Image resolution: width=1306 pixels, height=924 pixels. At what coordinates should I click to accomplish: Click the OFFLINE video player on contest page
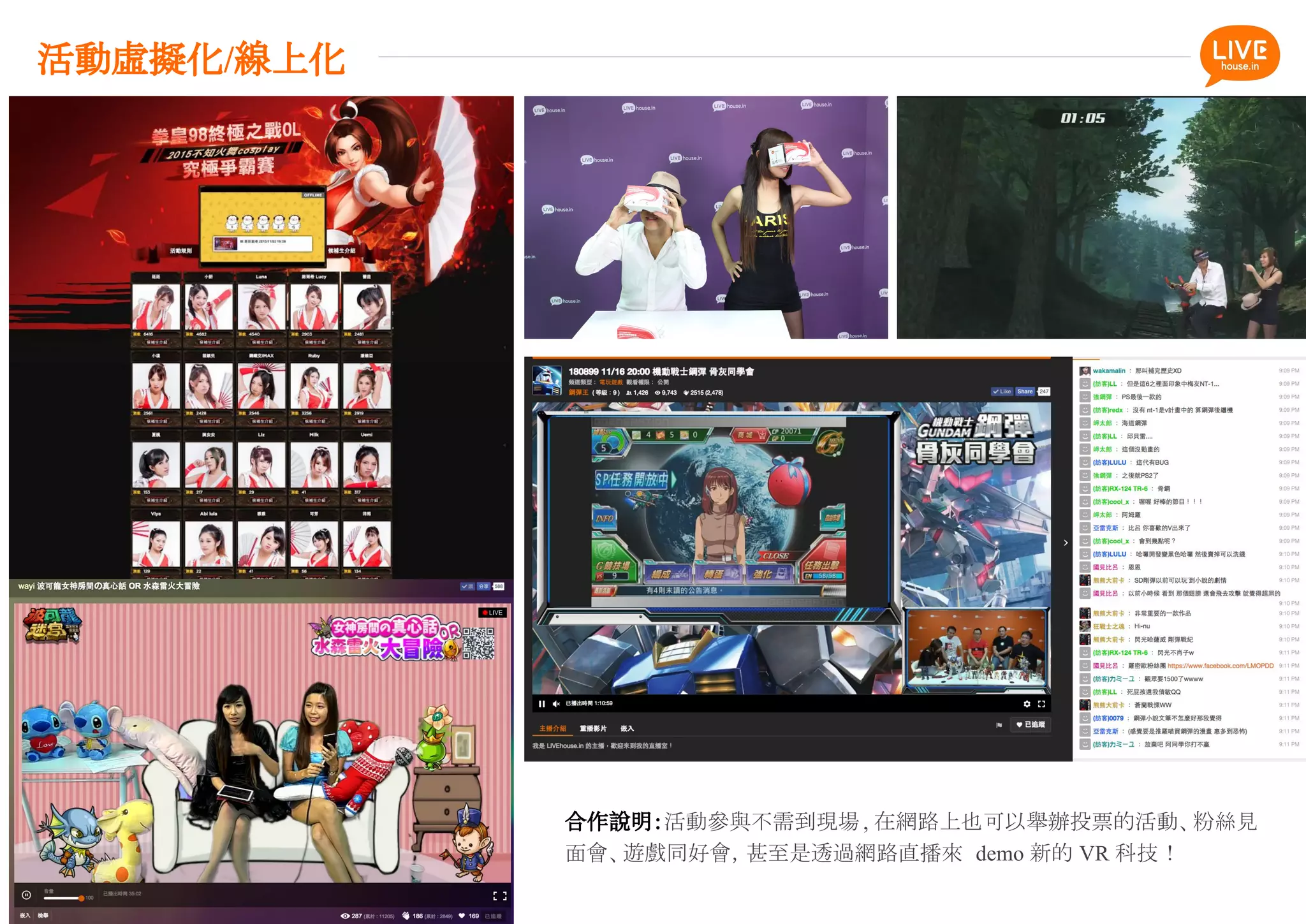(x=263, y=226)
